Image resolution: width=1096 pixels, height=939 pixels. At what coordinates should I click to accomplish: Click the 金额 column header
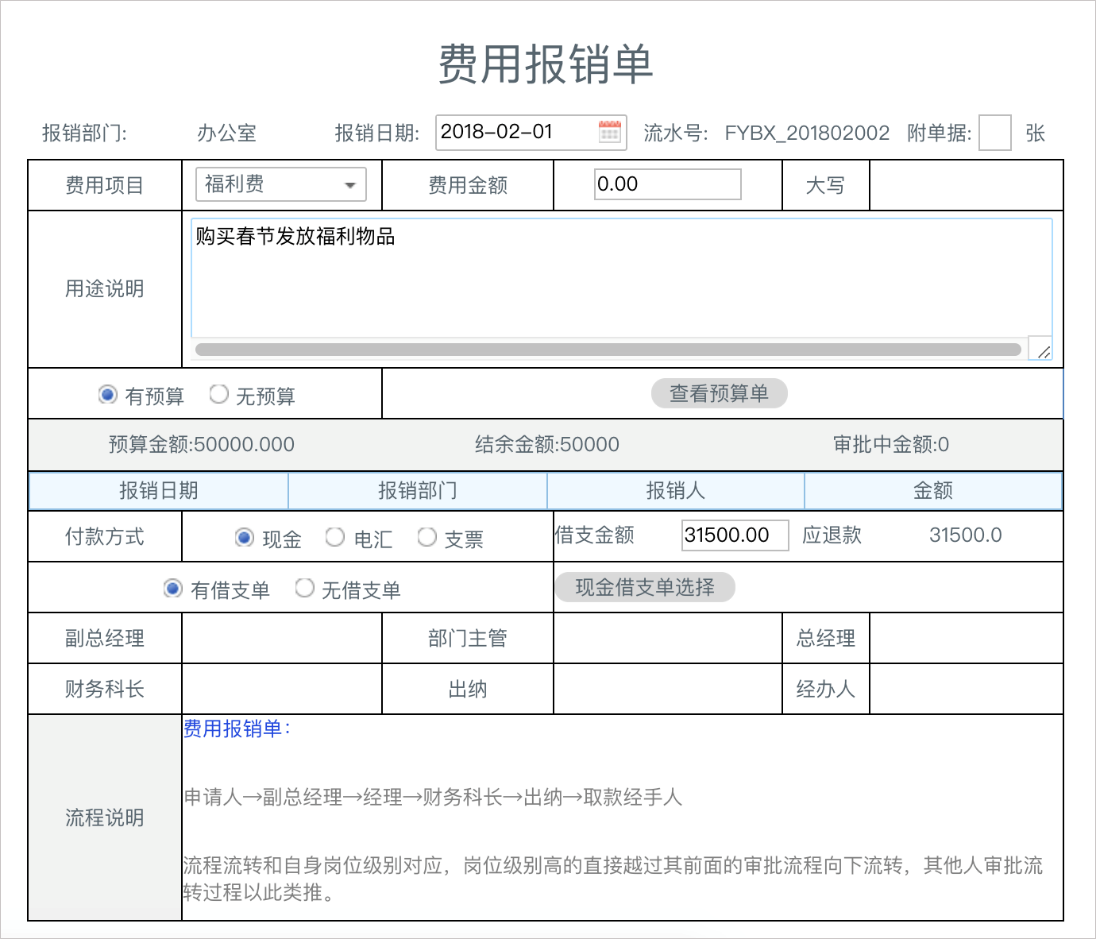(x=934, y=490)
